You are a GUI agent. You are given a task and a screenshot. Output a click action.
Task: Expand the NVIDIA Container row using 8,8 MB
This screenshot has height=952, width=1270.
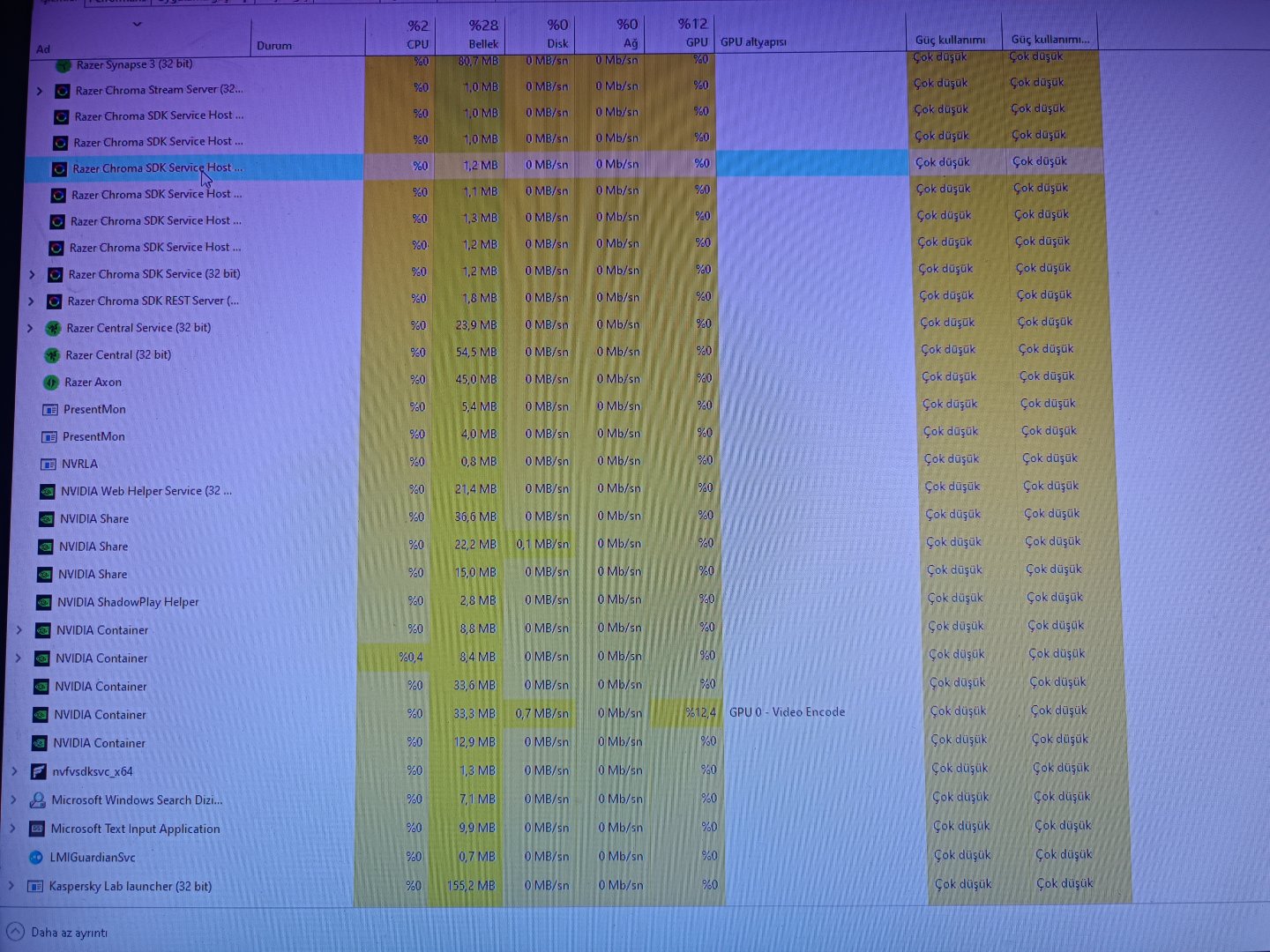(x=19, y=630)
